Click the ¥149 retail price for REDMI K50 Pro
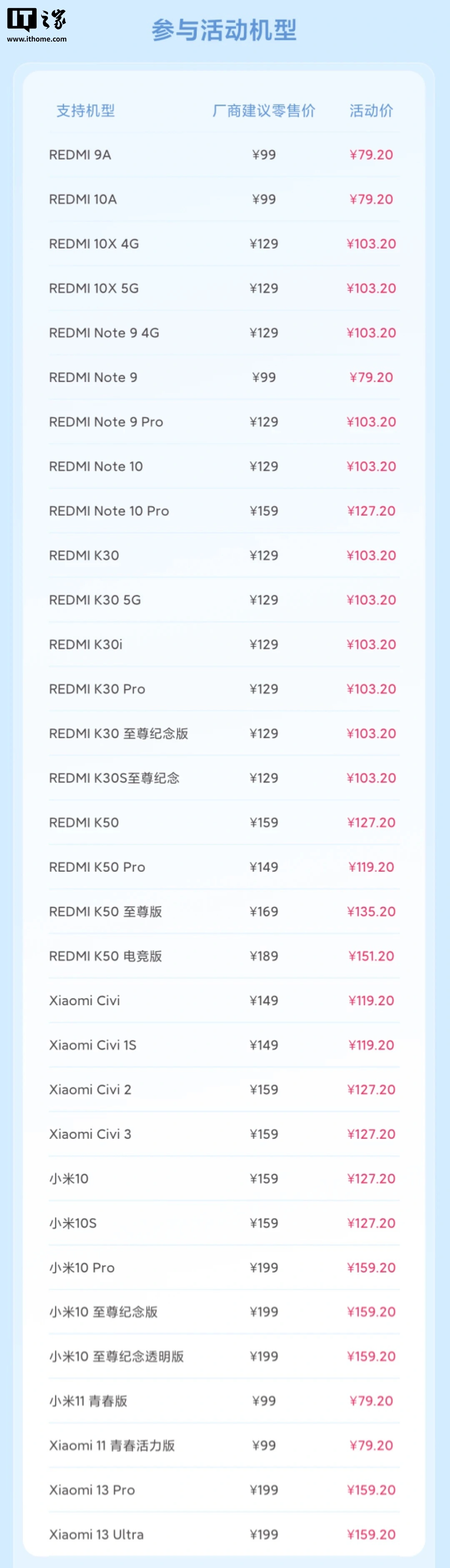 264,867
